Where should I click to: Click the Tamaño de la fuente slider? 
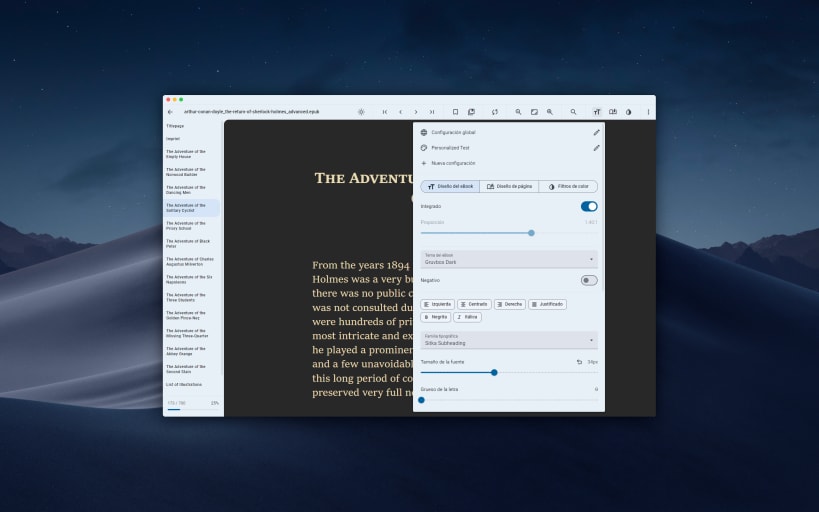click(509, 373)
